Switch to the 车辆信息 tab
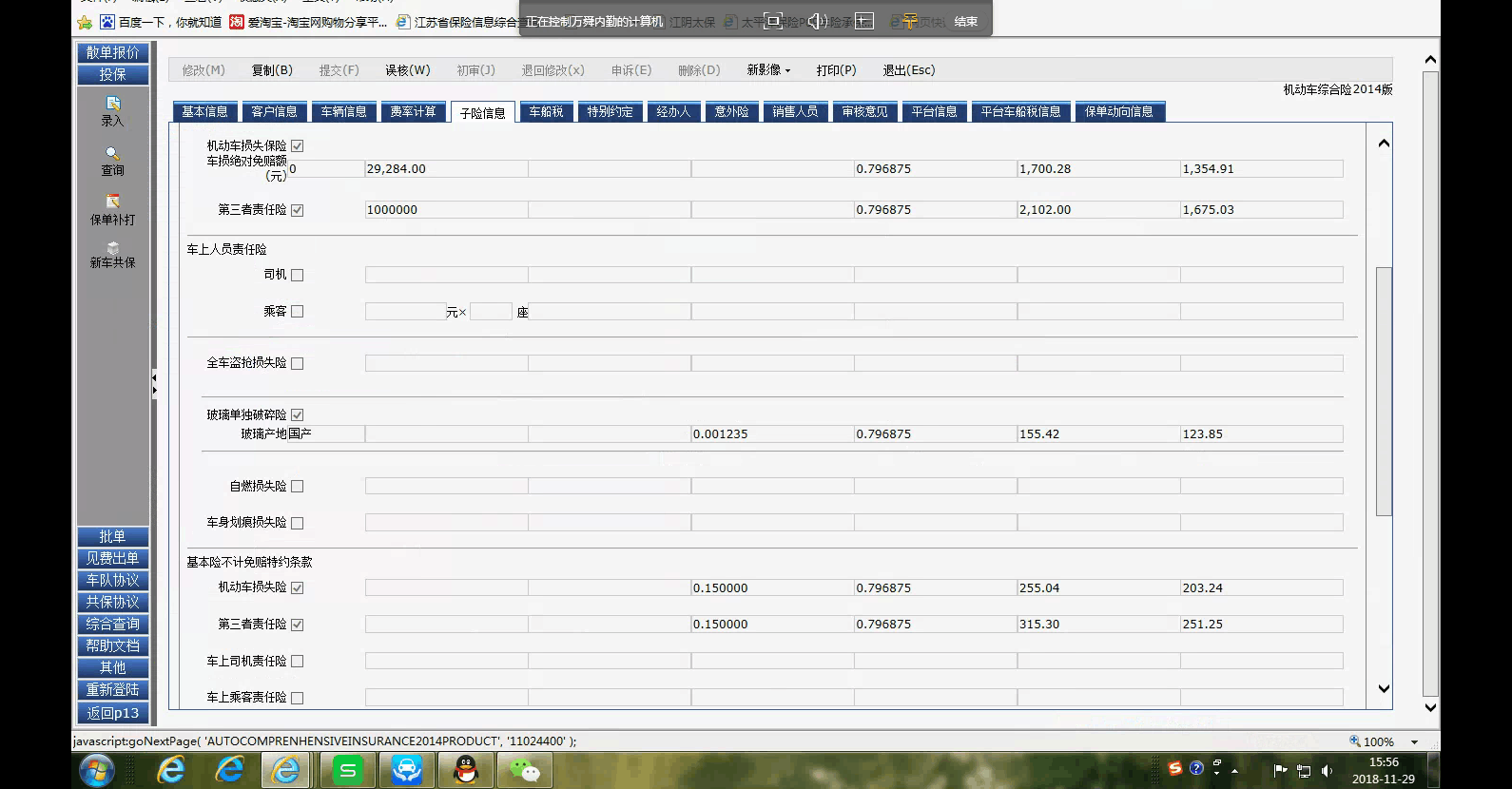The image size is (1512, 789). 343,111
